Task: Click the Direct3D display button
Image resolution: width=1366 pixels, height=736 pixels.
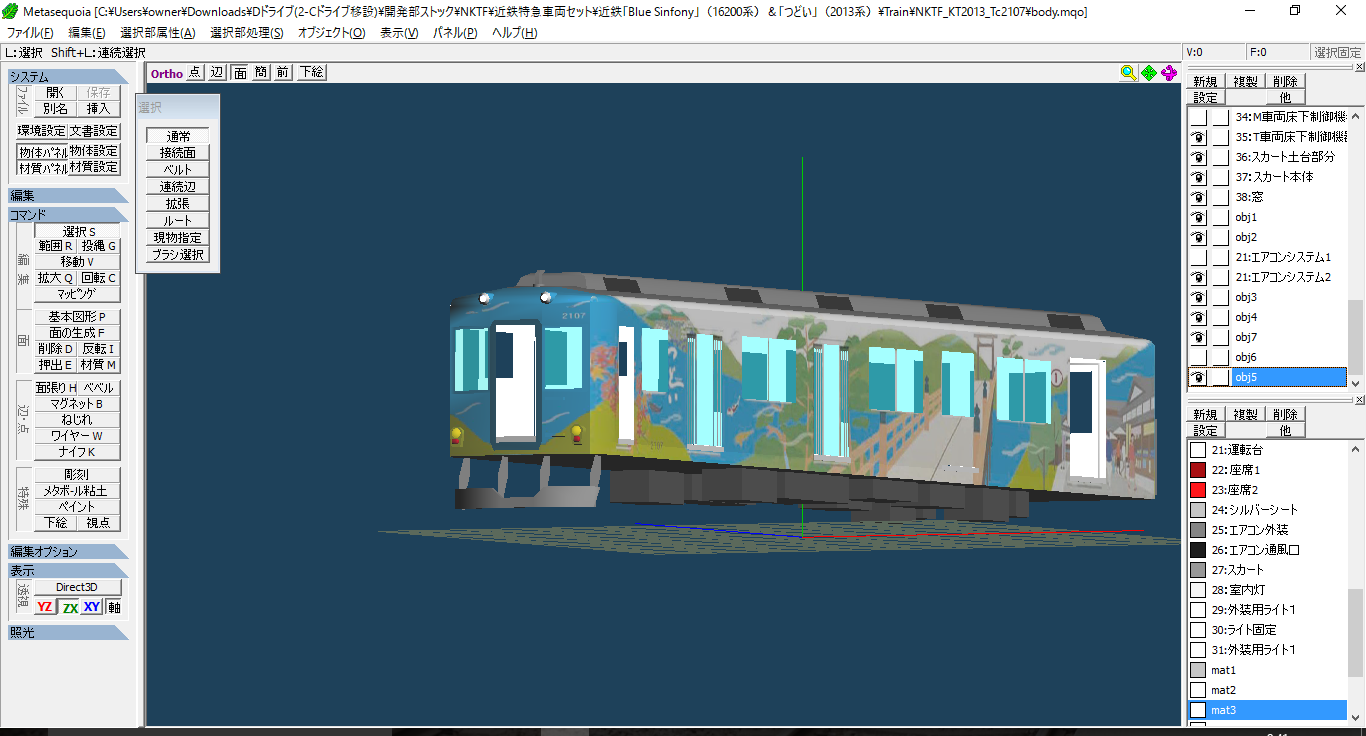Action: (77, 587)
